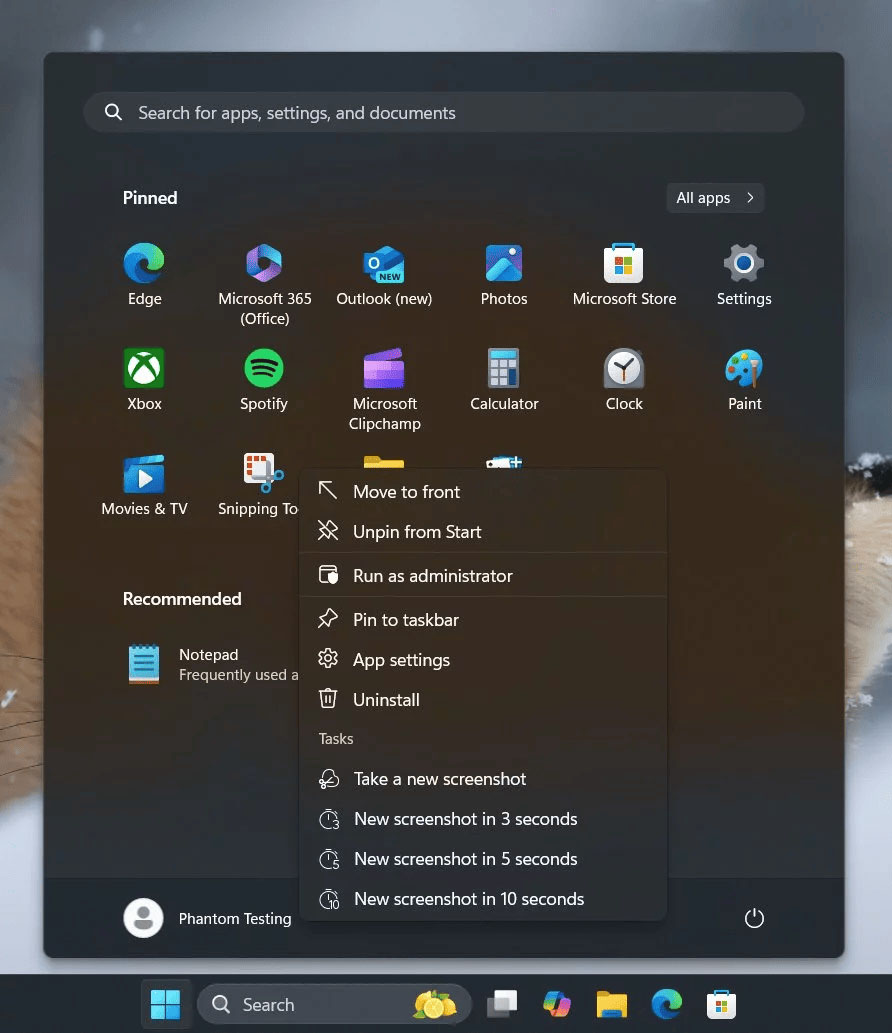This screenshot has width=892, height=1033.
Task: Click the partially hidden folder icon in Pinned
Action: pyautogui.click(x=384, y=462)
